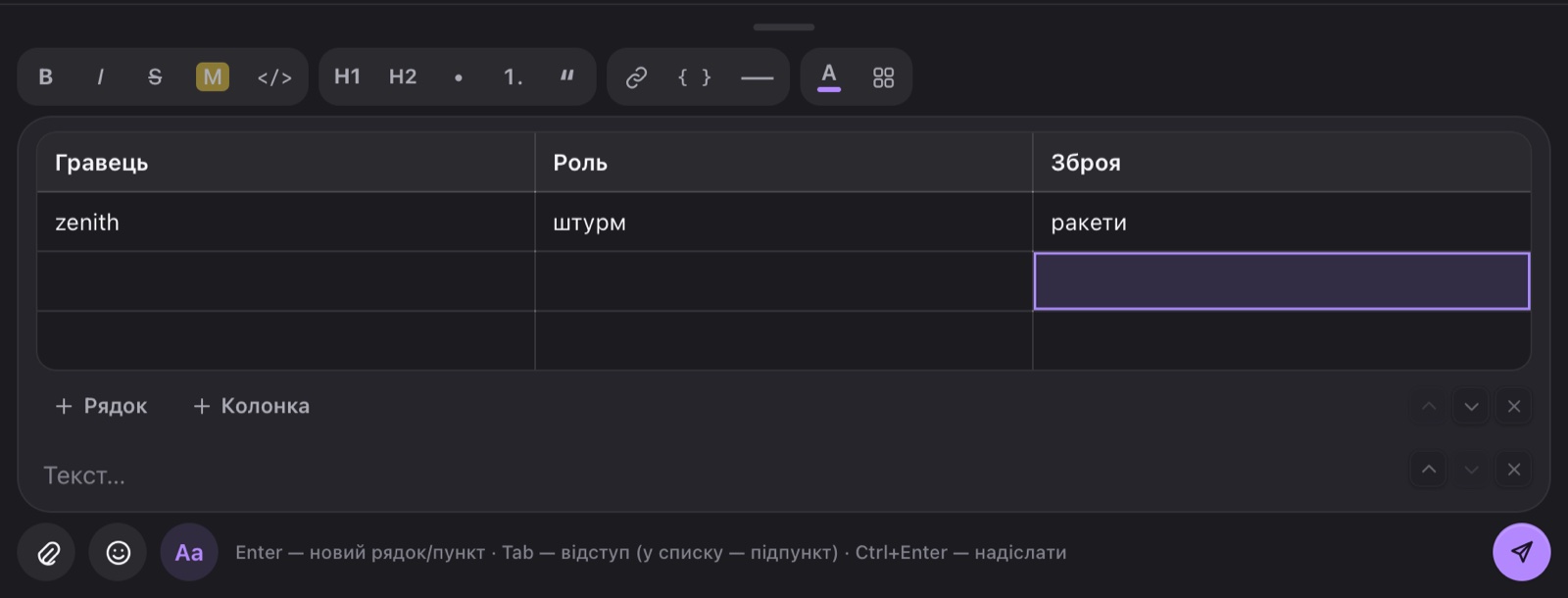The image size is (1568, 598).
Task: Toggle the Aa formatting toolbar
Action: 189,553
